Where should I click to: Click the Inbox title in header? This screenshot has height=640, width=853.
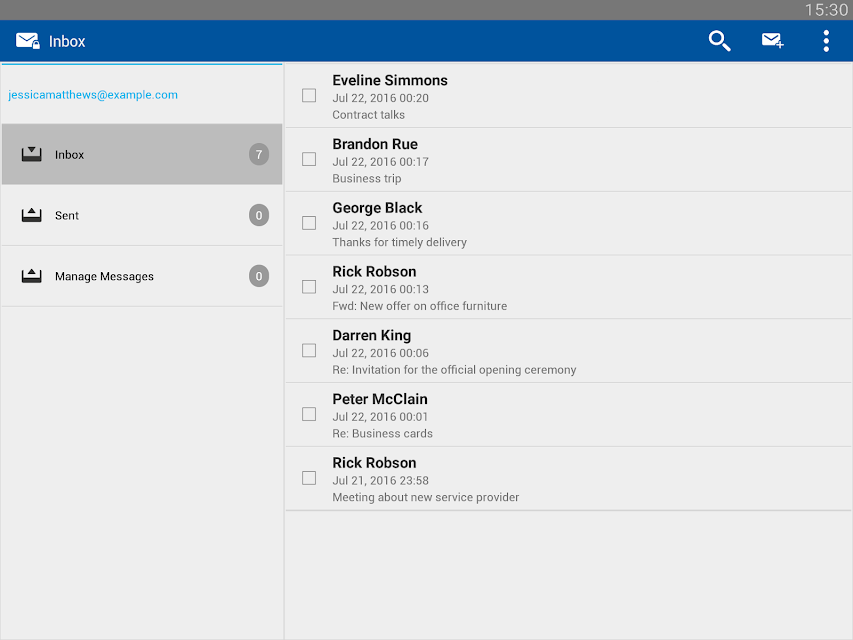[x=67, y=41]
